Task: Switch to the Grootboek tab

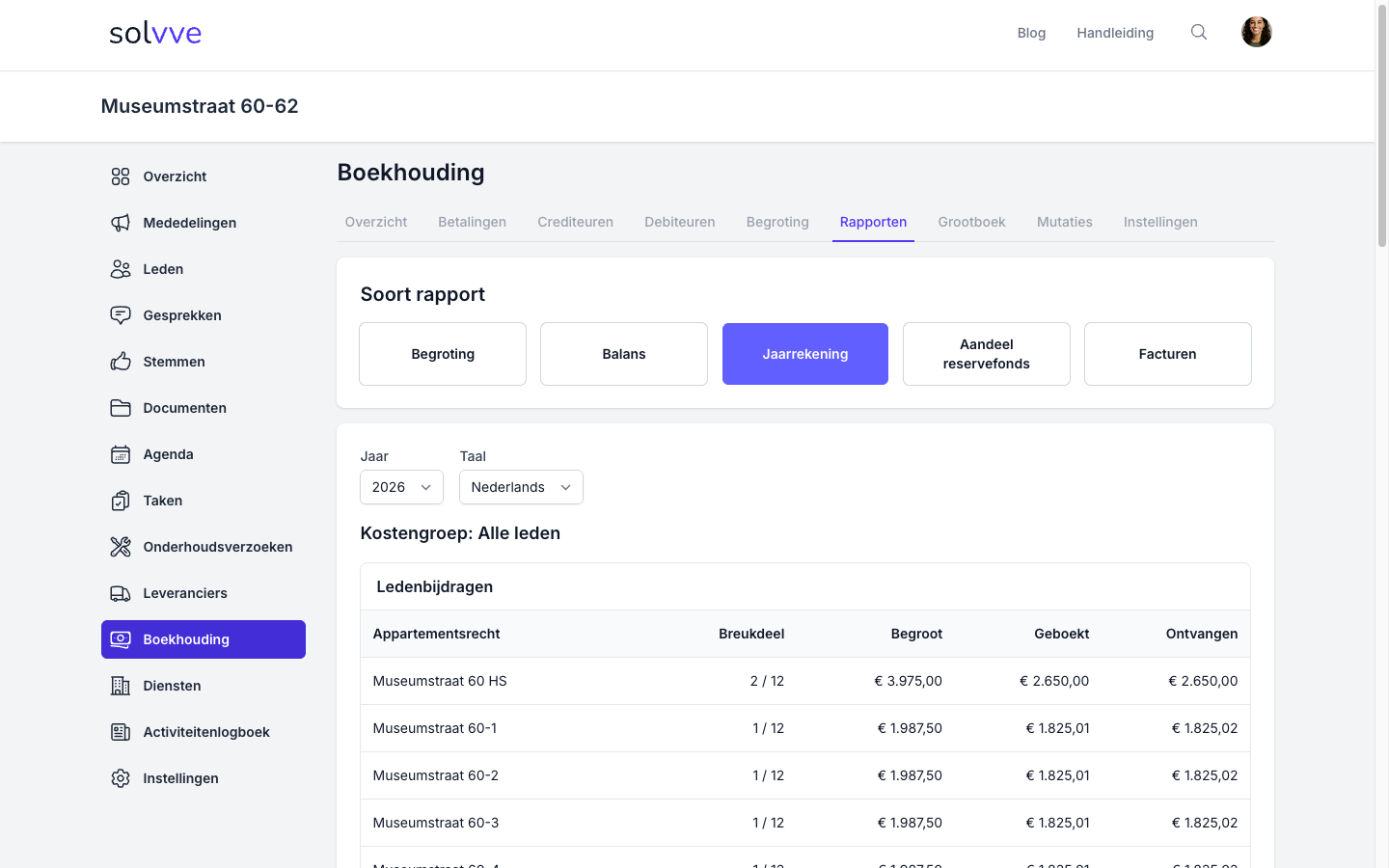Action: (971, 222)
